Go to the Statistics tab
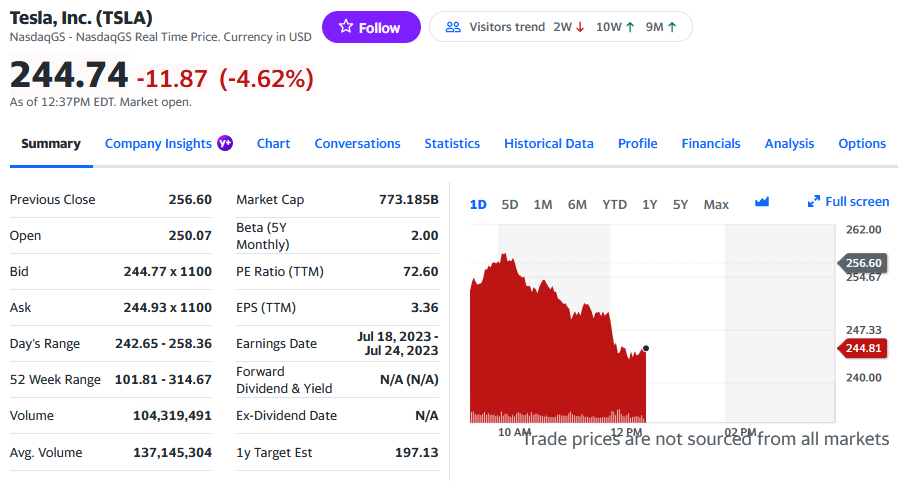 tap(452, 144)
